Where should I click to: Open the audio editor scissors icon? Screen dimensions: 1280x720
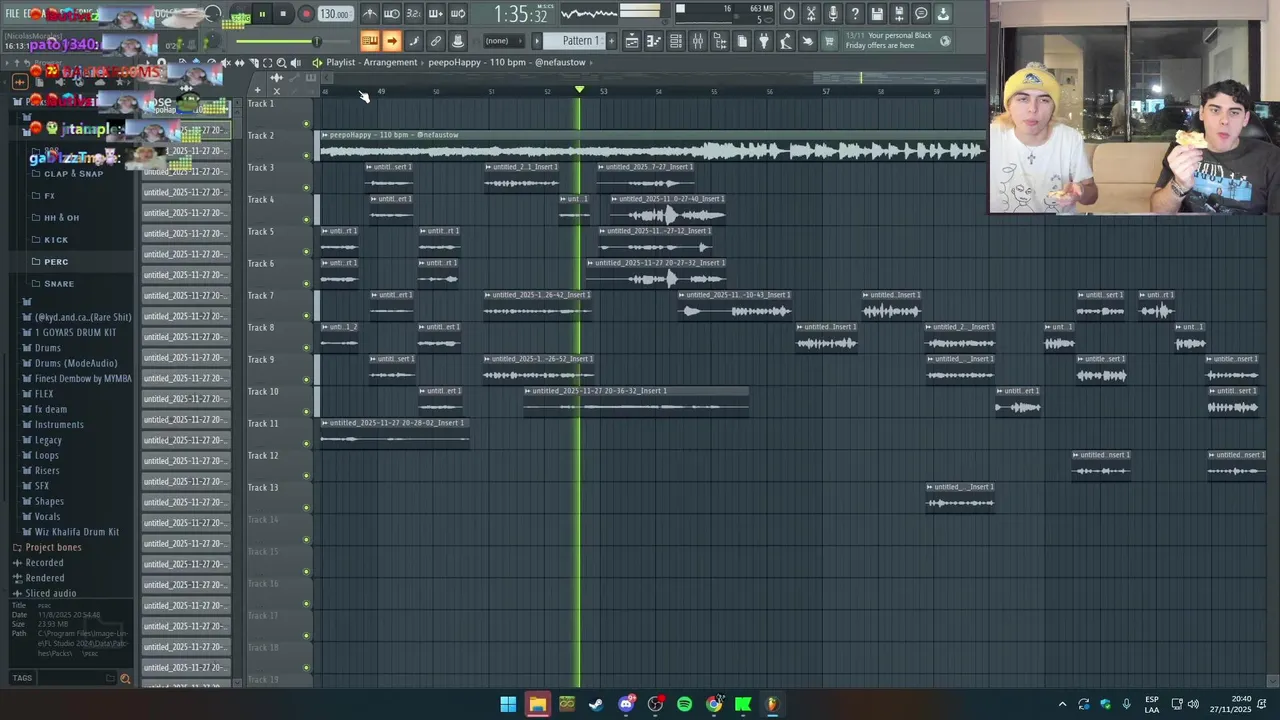811,14
